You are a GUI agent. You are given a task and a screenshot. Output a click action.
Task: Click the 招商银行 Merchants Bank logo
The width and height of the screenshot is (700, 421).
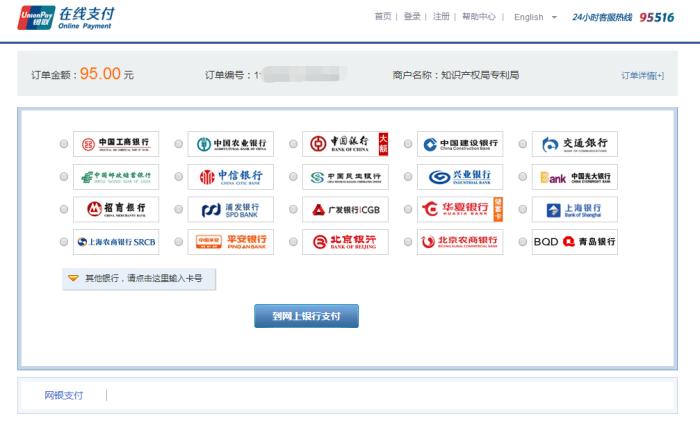click(x=116, y=209)
